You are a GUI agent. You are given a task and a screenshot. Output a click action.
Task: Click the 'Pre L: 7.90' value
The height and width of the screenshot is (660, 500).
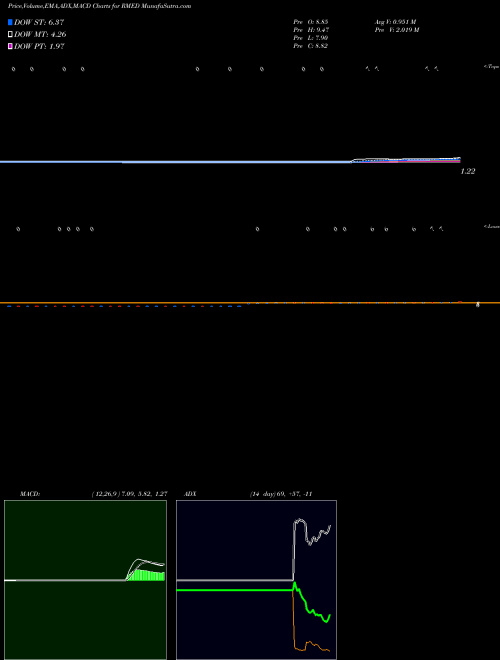(311, 38)
